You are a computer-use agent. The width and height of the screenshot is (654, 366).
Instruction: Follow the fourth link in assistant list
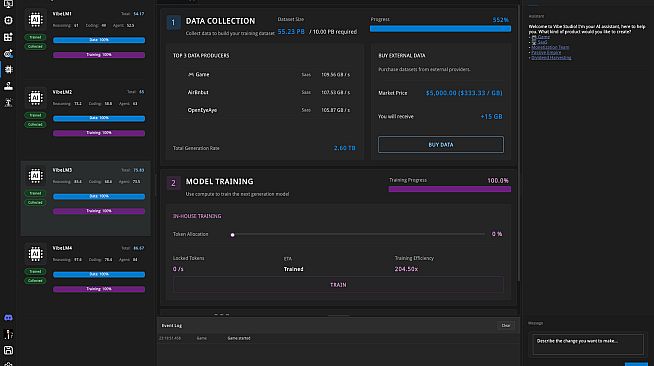point(546,53)
